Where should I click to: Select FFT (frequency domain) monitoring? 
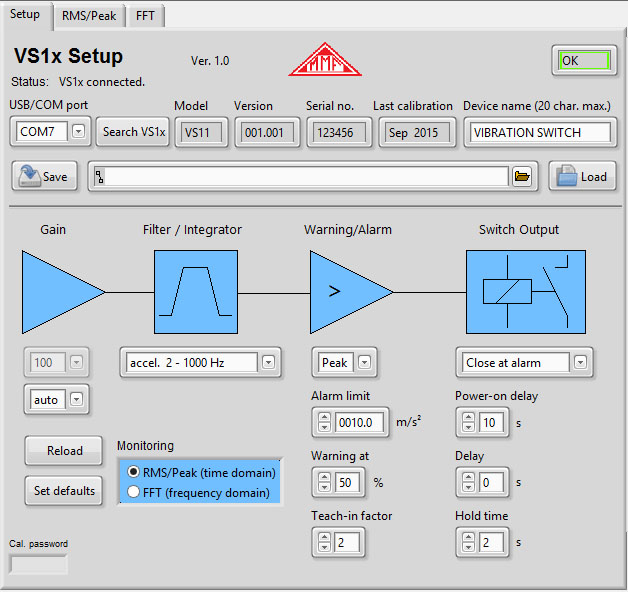[199, 492]
